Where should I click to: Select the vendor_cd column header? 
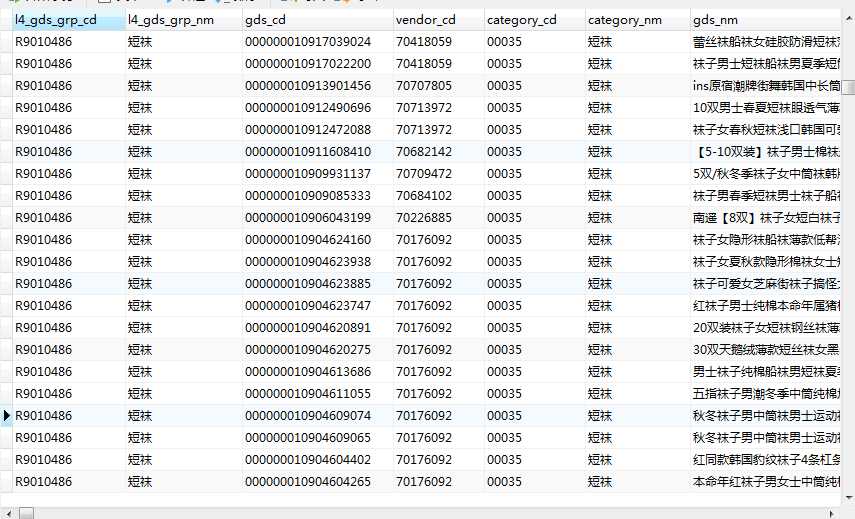coord(438,20)
